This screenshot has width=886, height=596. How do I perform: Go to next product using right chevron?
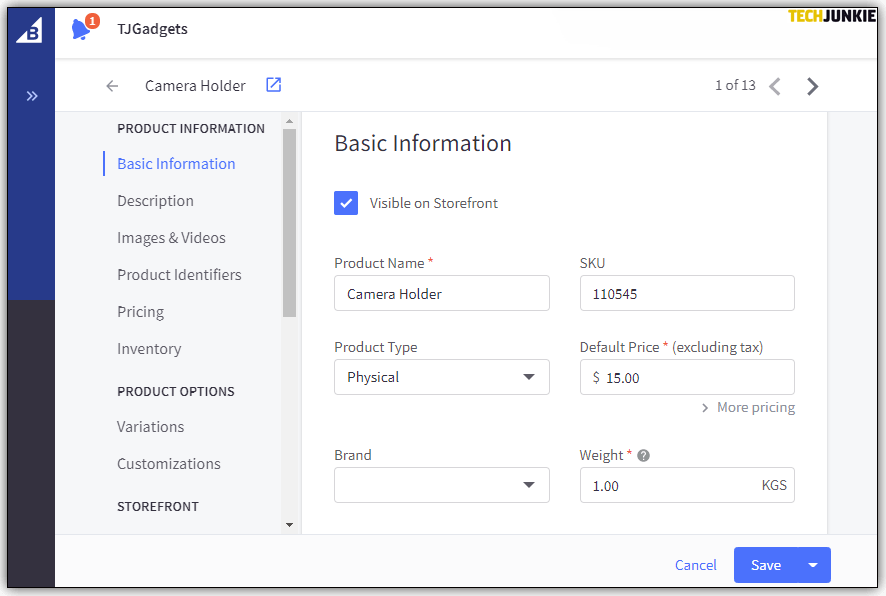(812, 86)
